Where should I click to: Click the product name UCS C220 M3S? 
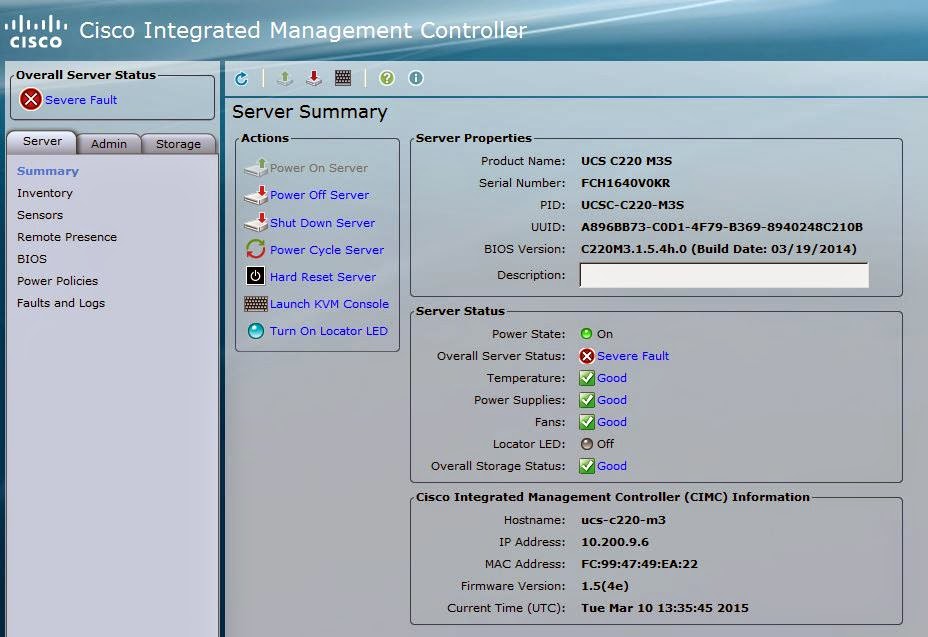pyautogui.click(x=626, y=161)
